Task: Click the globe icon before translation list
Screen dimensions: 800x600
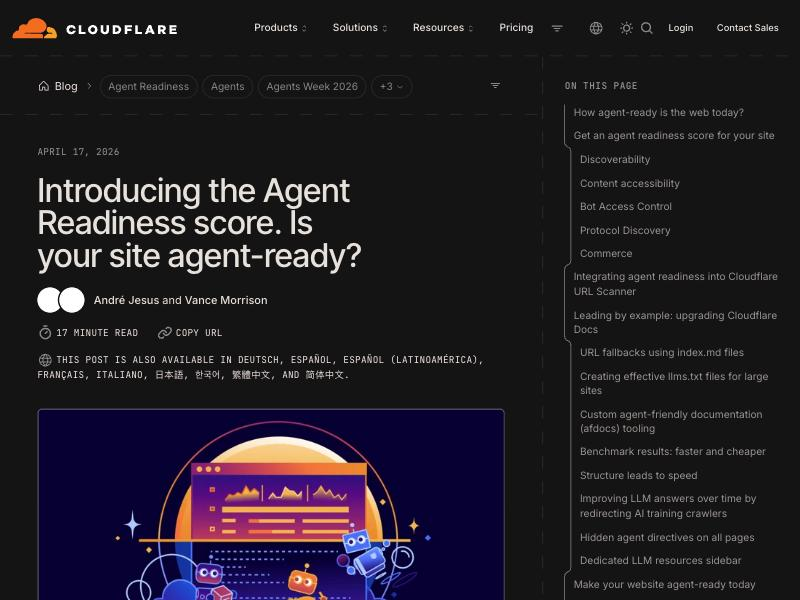Action: pyautogui.click(x=45, y=360)
